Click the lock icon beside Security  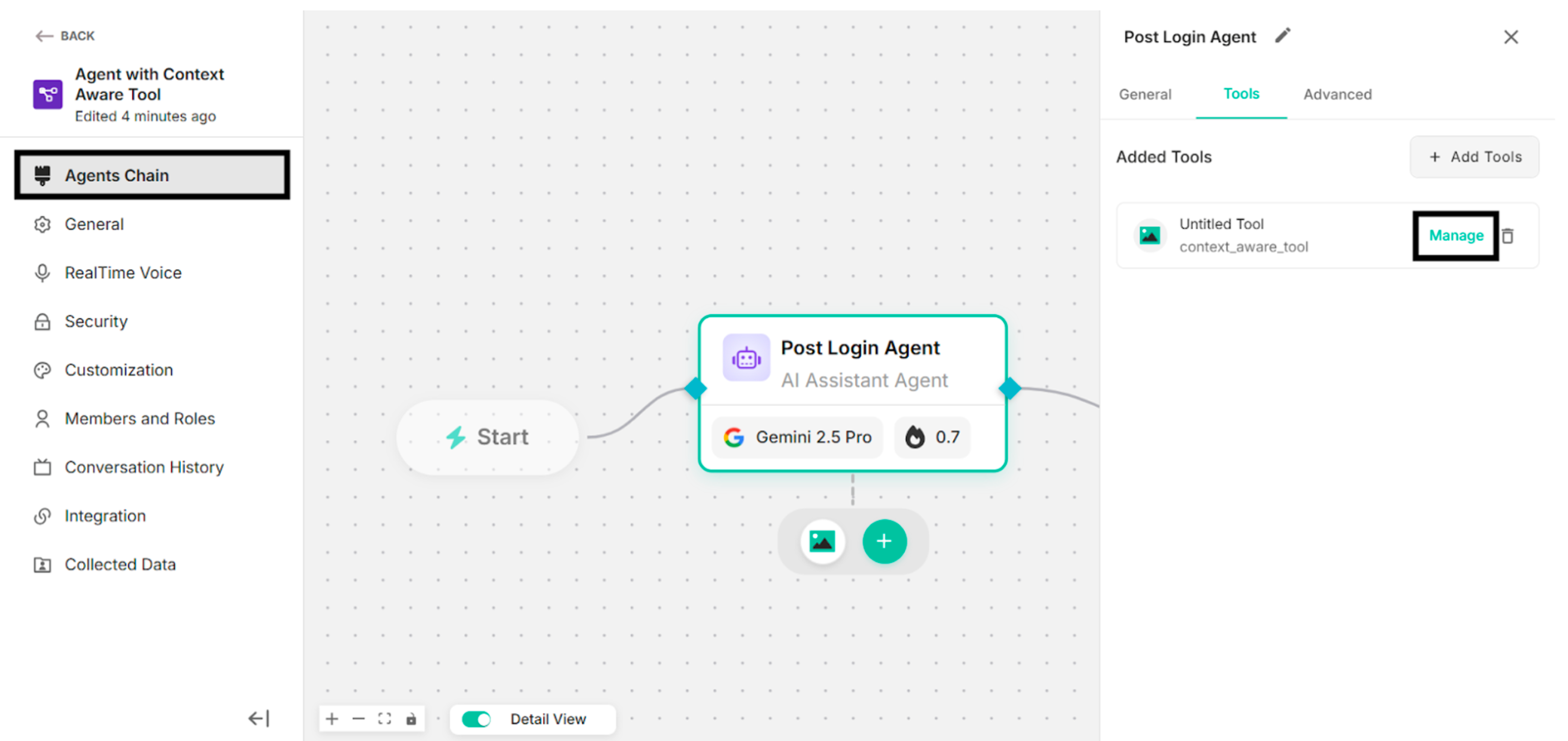point(42,321)
